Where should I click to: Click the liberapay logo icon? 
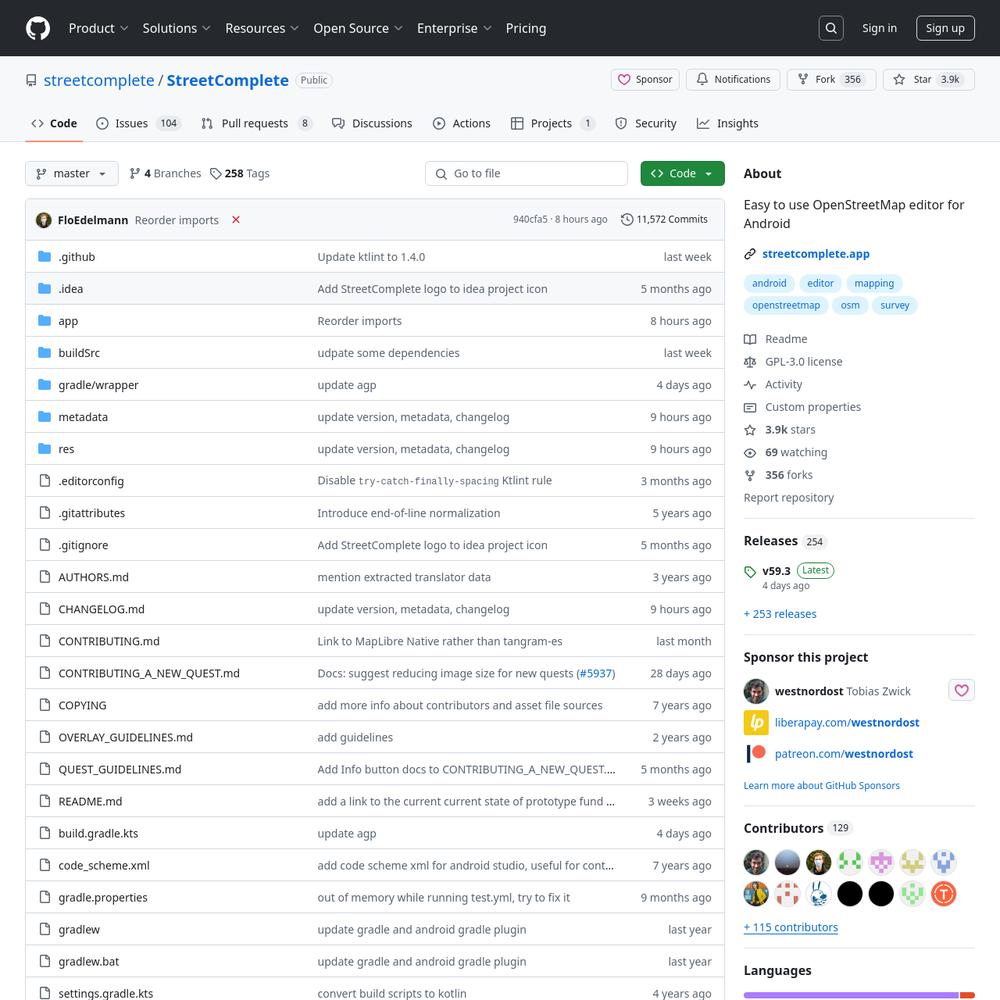click(x=756, y=723)
